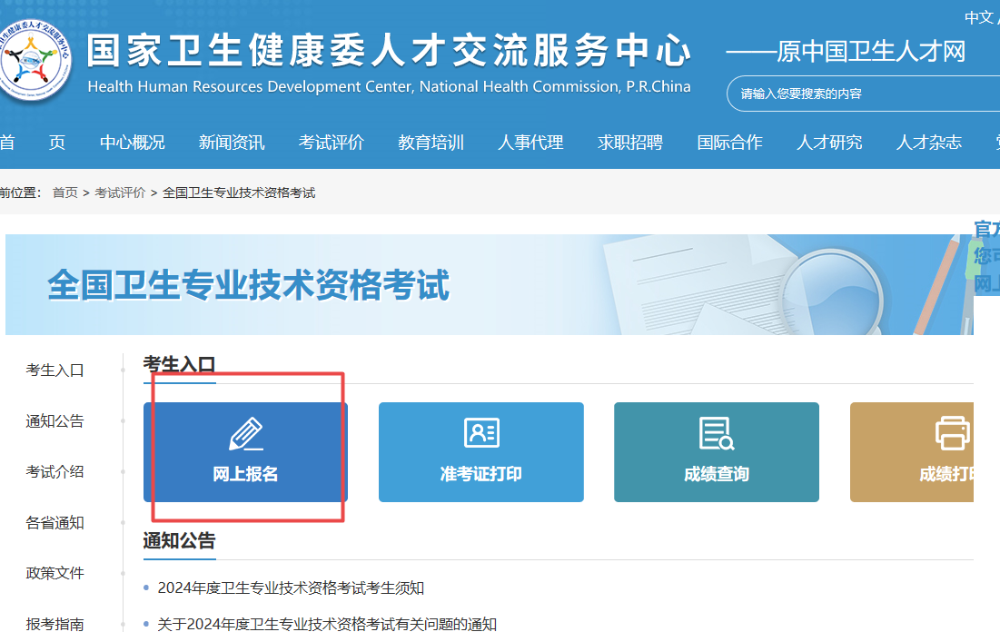The height and width of the screenshot is (632, 1000).
Task: Open the 新闻资讯 navigation menu
Action: coord(232,142)
